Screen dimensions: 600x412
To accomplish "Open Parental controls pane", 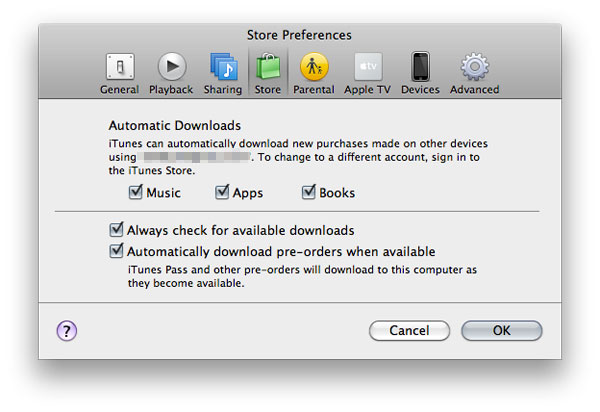I will point(314,73).
